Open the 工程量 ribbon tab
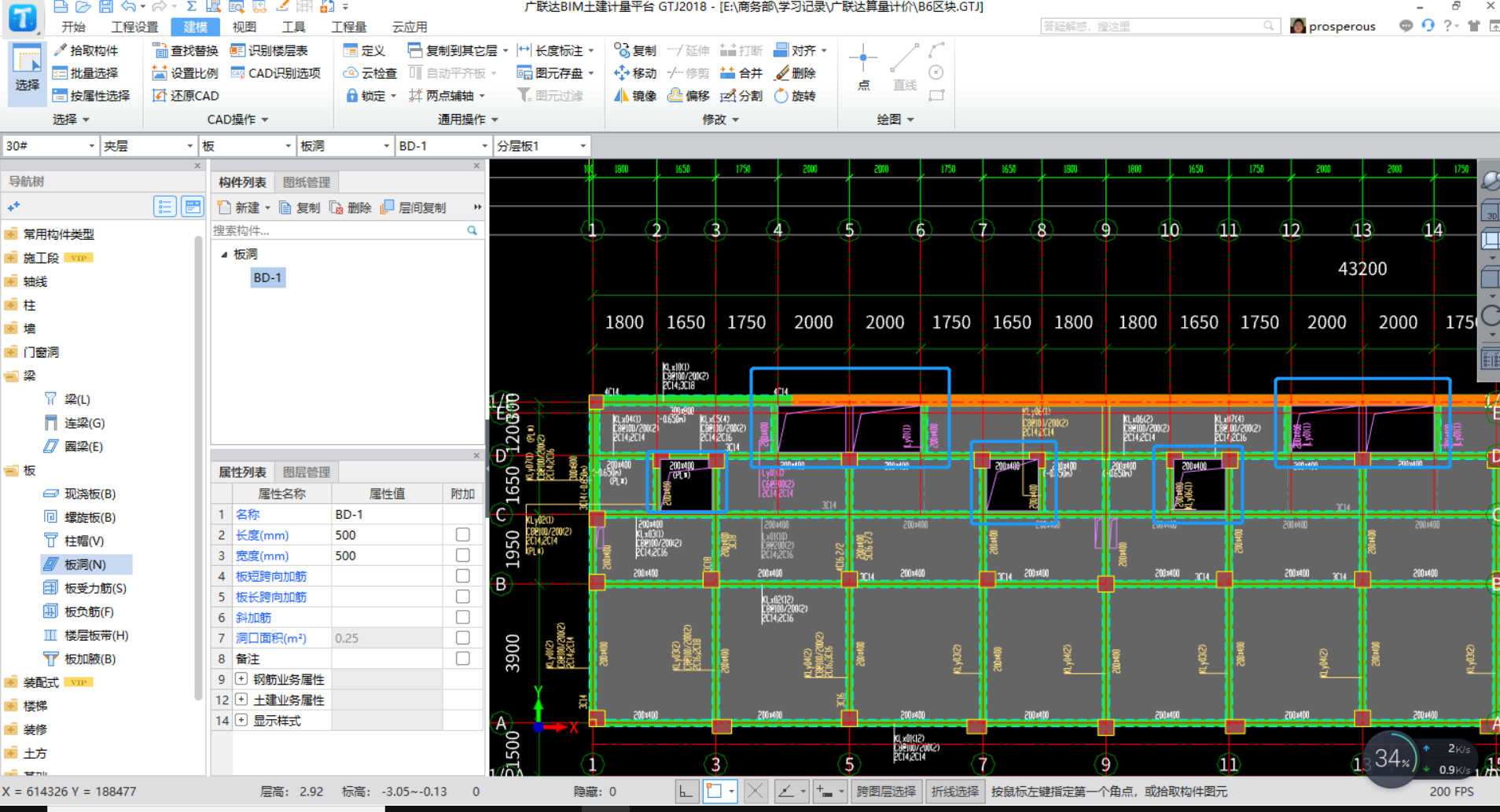 tap(348, 27)
